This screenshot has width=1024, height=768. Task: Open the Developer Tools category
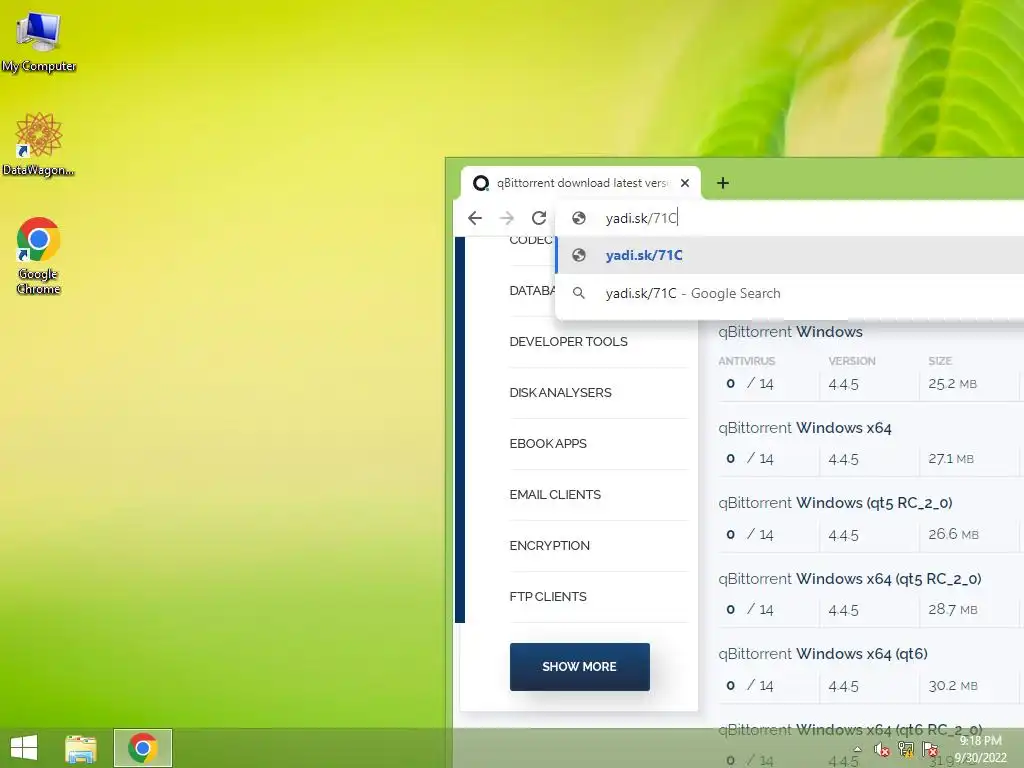[568, 342]
